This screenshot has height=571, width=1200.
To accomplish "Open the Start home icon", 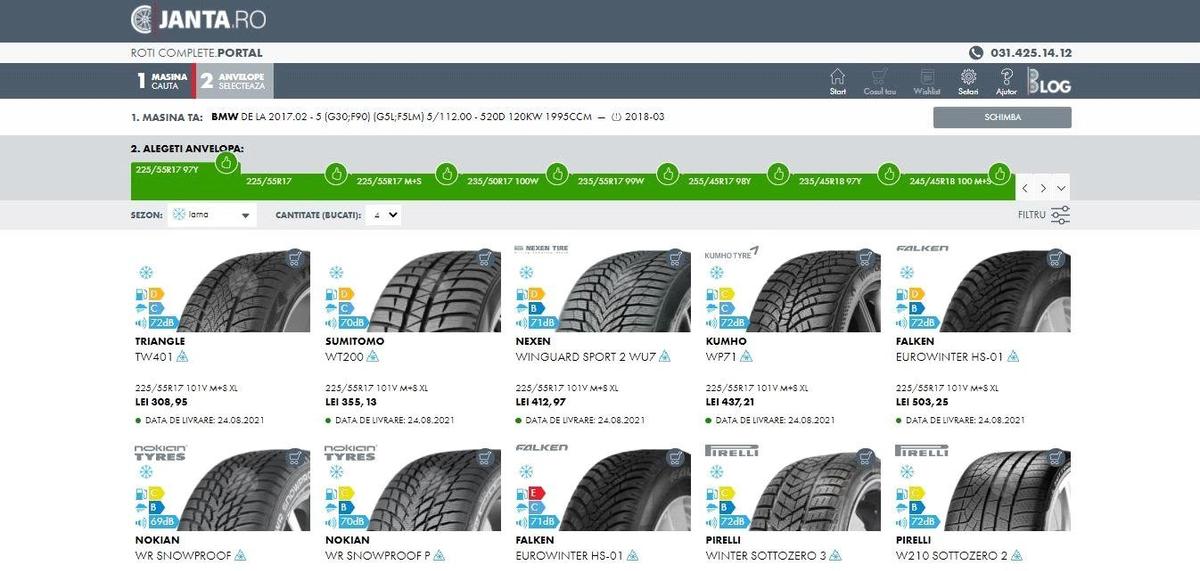I will coord(838,81).
